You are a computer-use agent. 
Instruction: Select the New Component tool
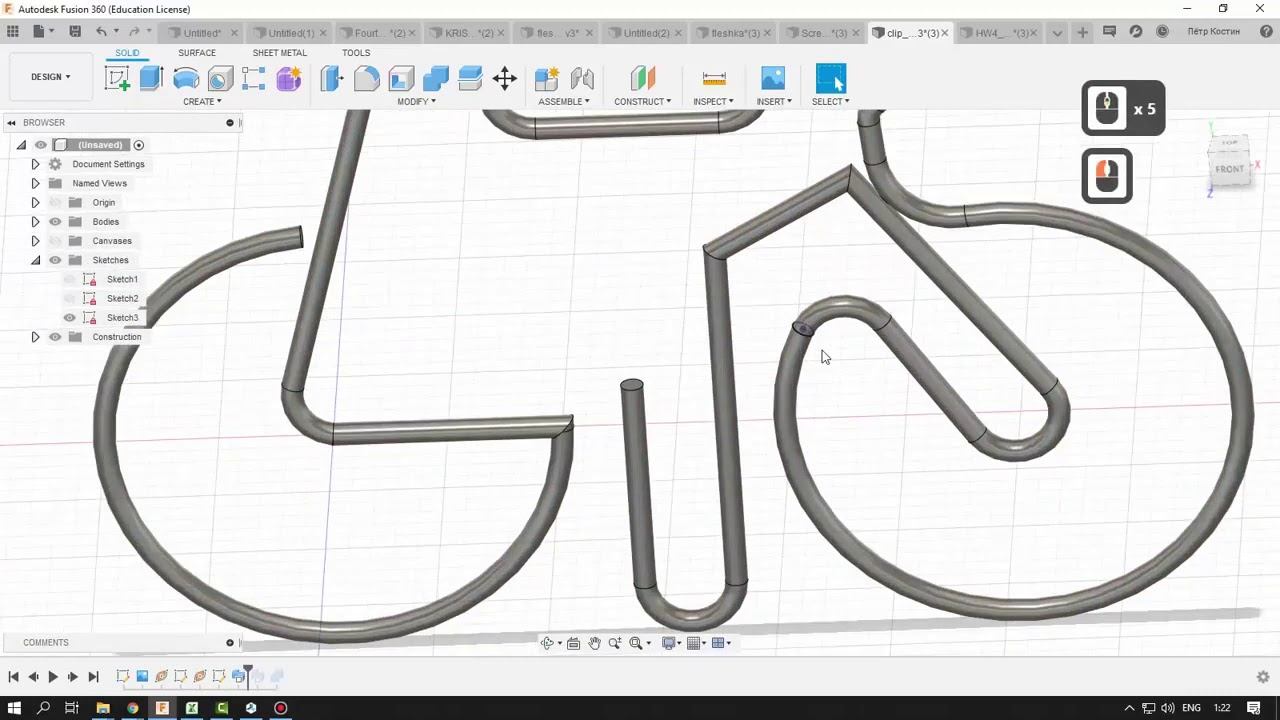[547, 78]
